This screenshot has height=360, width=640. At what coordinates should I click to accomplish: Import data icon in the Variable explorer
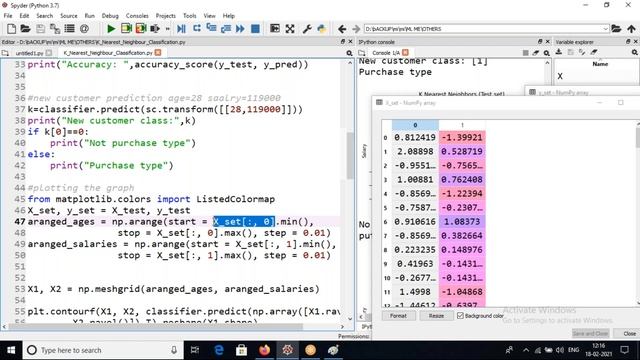(559, 52)
